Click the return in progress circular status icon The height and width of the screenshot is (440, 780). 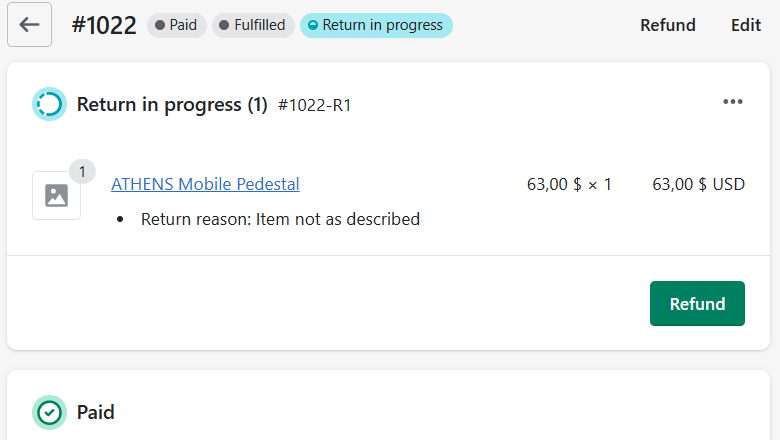(x=49, y=104)
